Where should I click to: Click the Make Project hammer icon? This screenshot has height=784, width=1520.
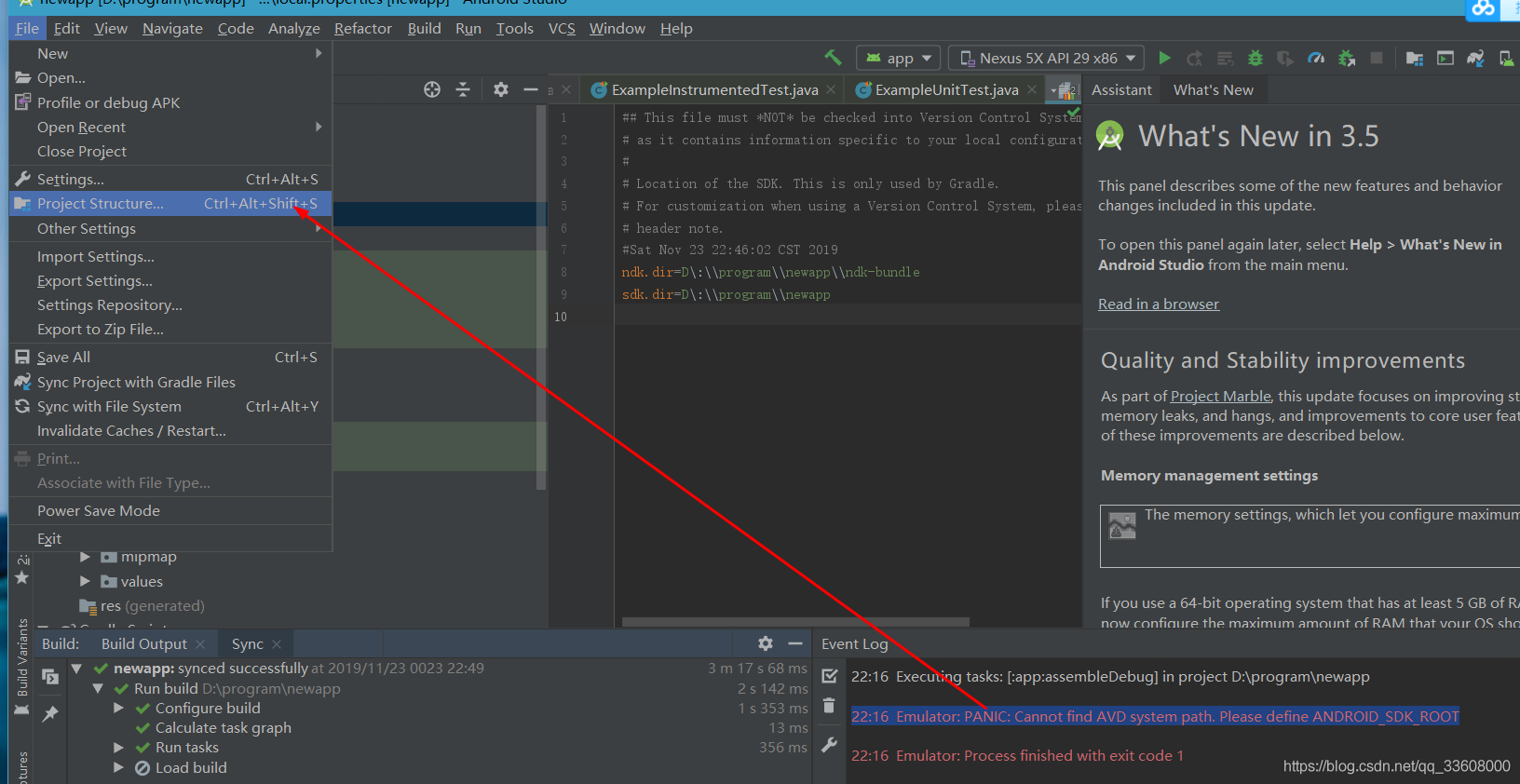[833, 58]
